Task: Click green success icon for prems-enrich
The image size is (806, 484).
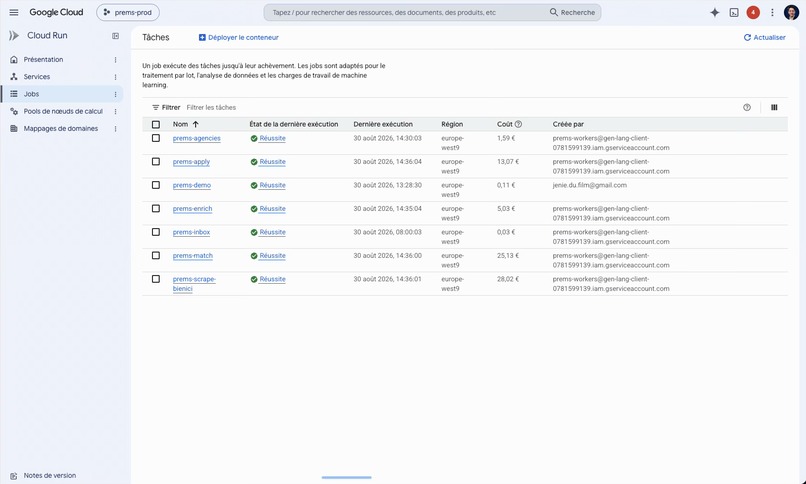Action: coord(254,209)
